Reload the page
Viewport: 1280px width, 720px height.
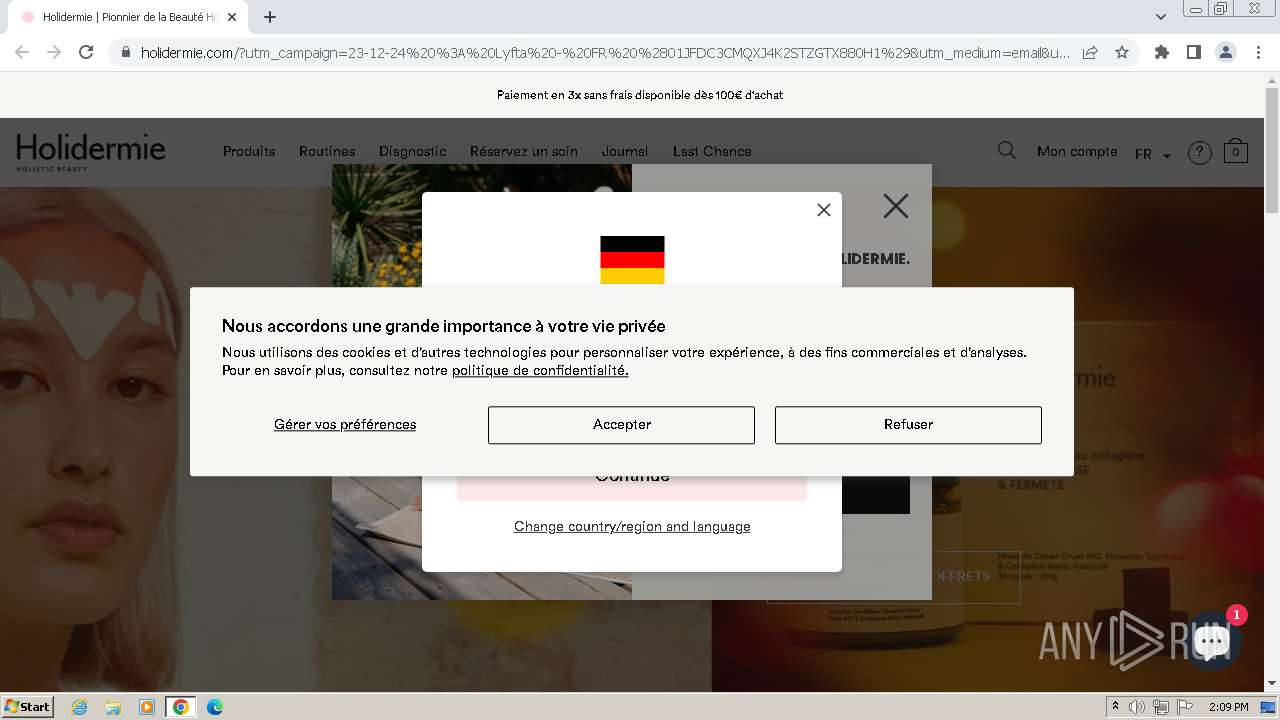pyautogui.click(x=86, y=52)
